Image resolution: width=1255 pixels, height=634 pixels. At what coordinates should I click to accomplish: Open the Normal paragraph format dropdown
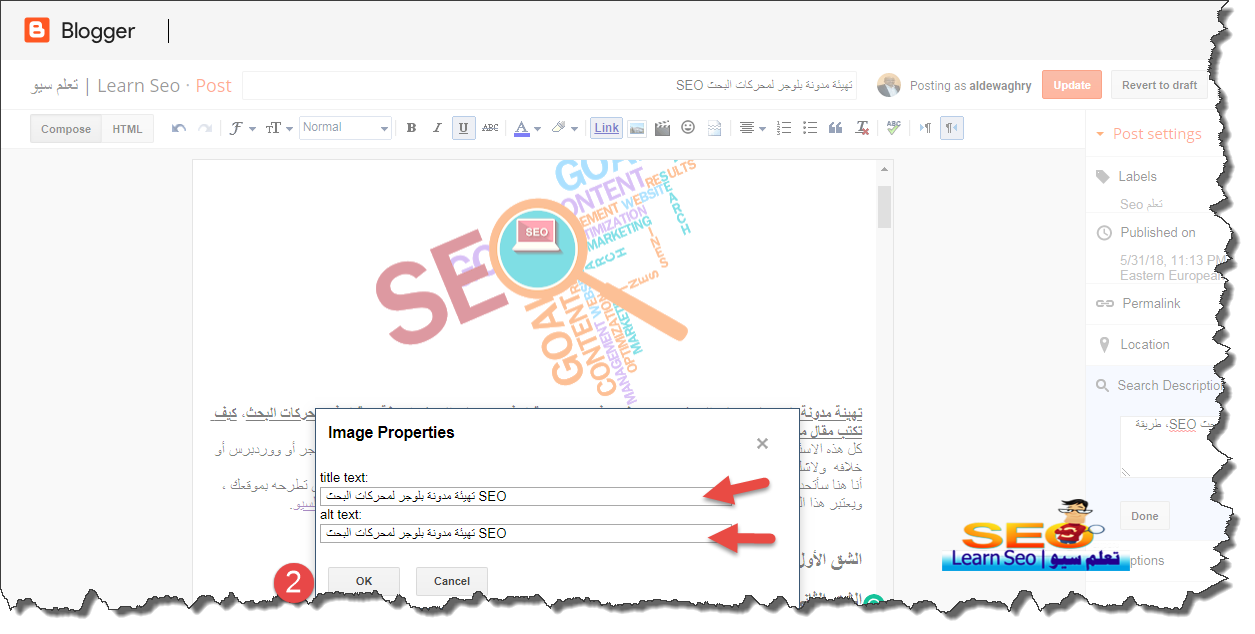pyautogui.click(x=345, y=128)
